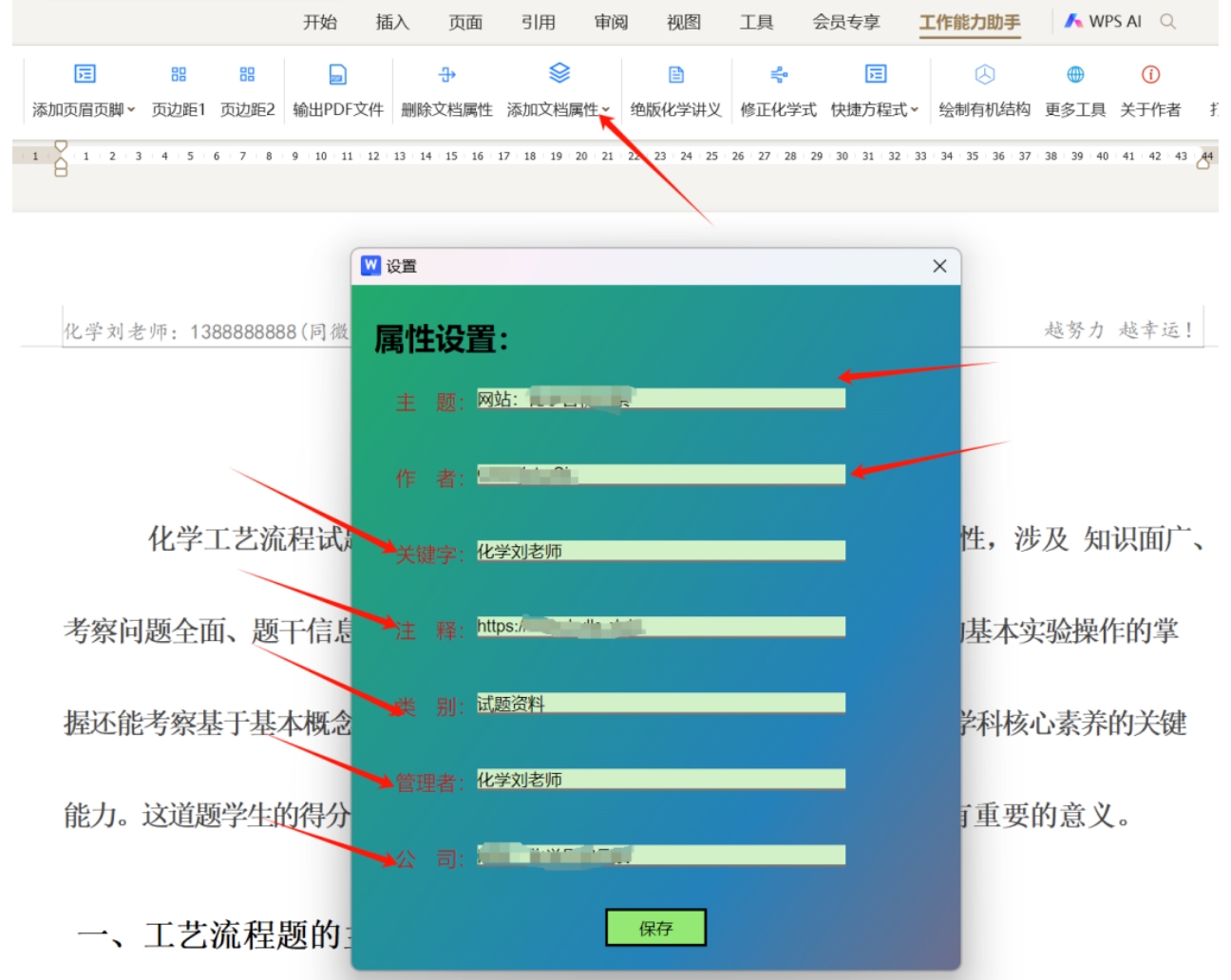
Task: Close the 设置 dialog
Action: 939,266
